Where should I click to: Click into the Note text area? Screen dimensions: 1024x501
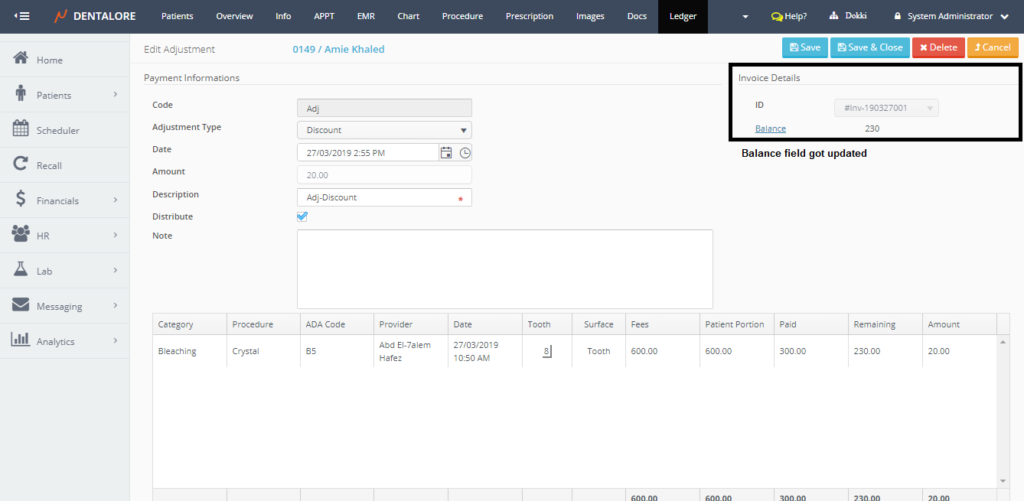pos(504,268)
